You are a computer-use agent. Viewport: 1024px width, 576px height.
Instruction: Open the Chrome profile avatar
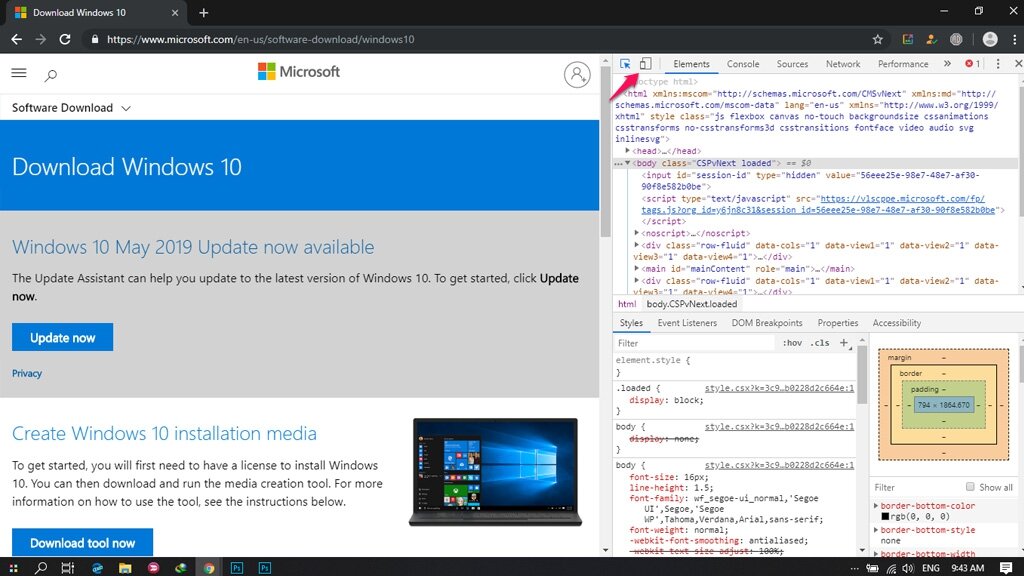tap(990, 39)
